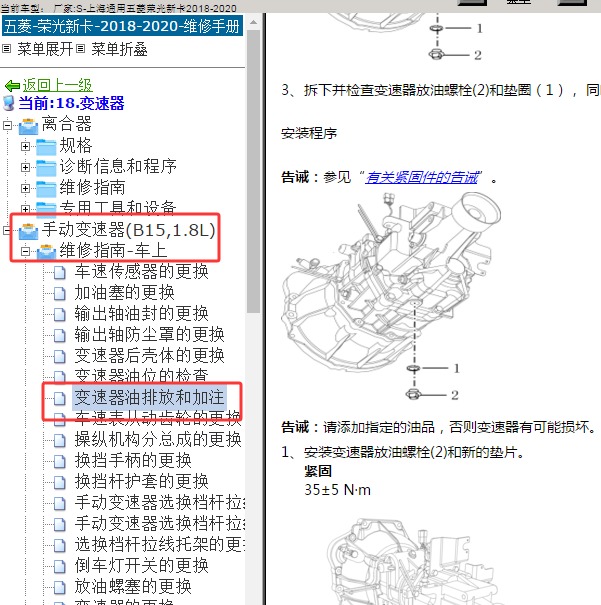Click document icon for 变速器后壳体的更换
The height and width of the screenshot is (605, 601).
[59, 356]
